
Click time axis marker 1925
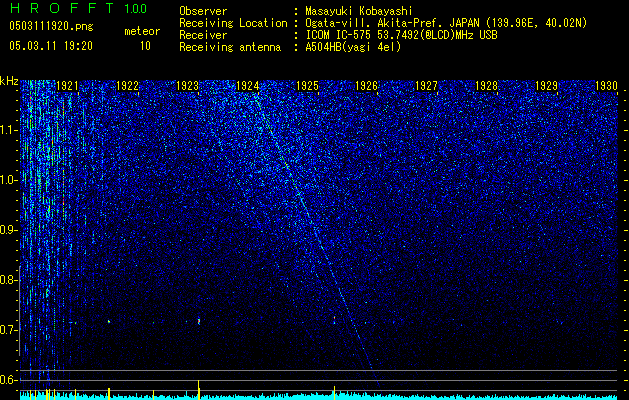tap(307, 85)
